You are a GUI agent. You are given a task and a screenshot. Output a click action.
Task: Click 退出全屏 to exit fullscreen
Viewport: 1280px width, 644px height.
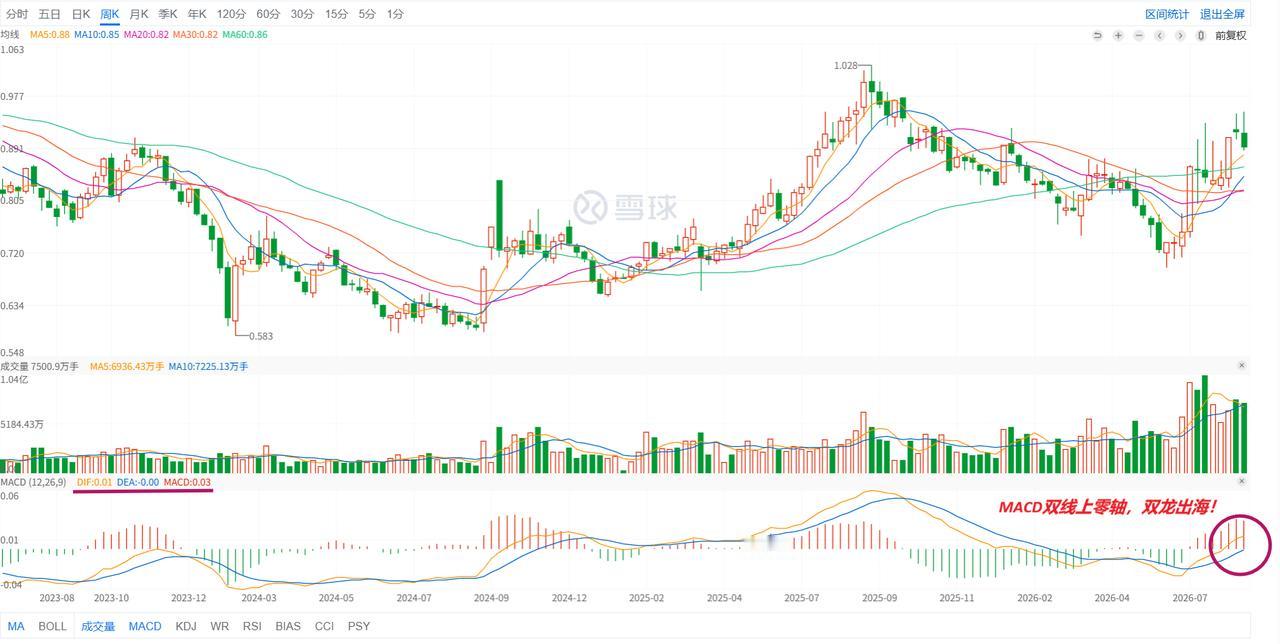click(1222, 14)
